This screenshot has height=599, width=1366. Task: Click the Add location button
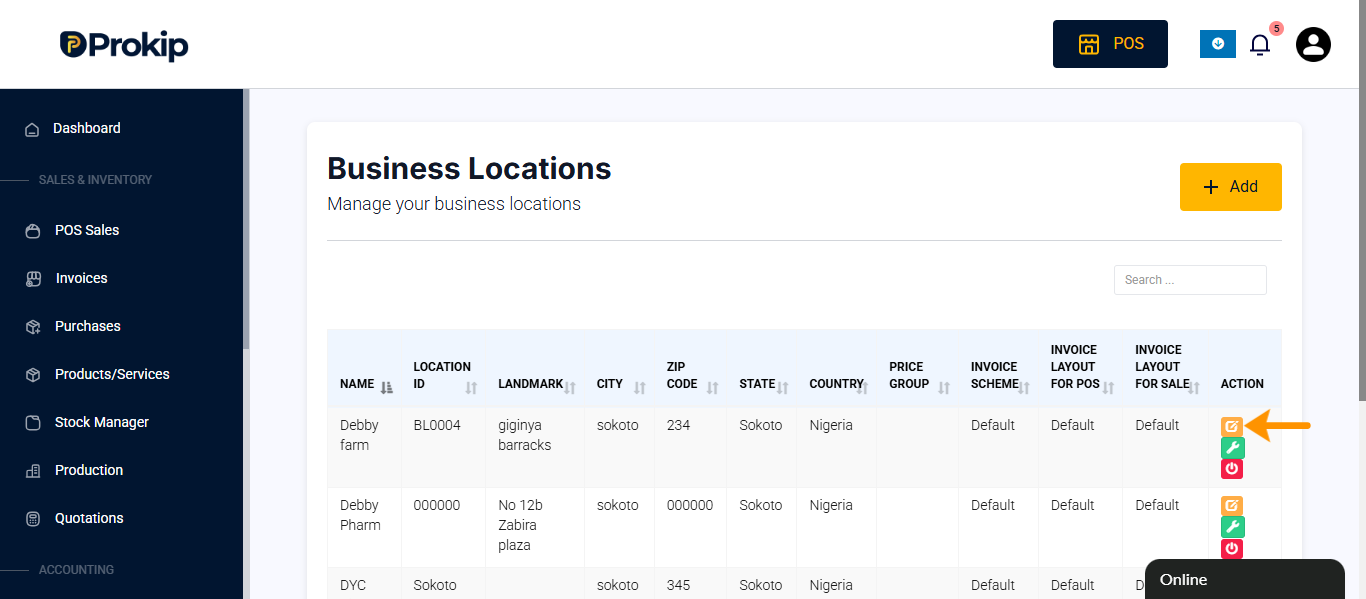click(1230, 187)
